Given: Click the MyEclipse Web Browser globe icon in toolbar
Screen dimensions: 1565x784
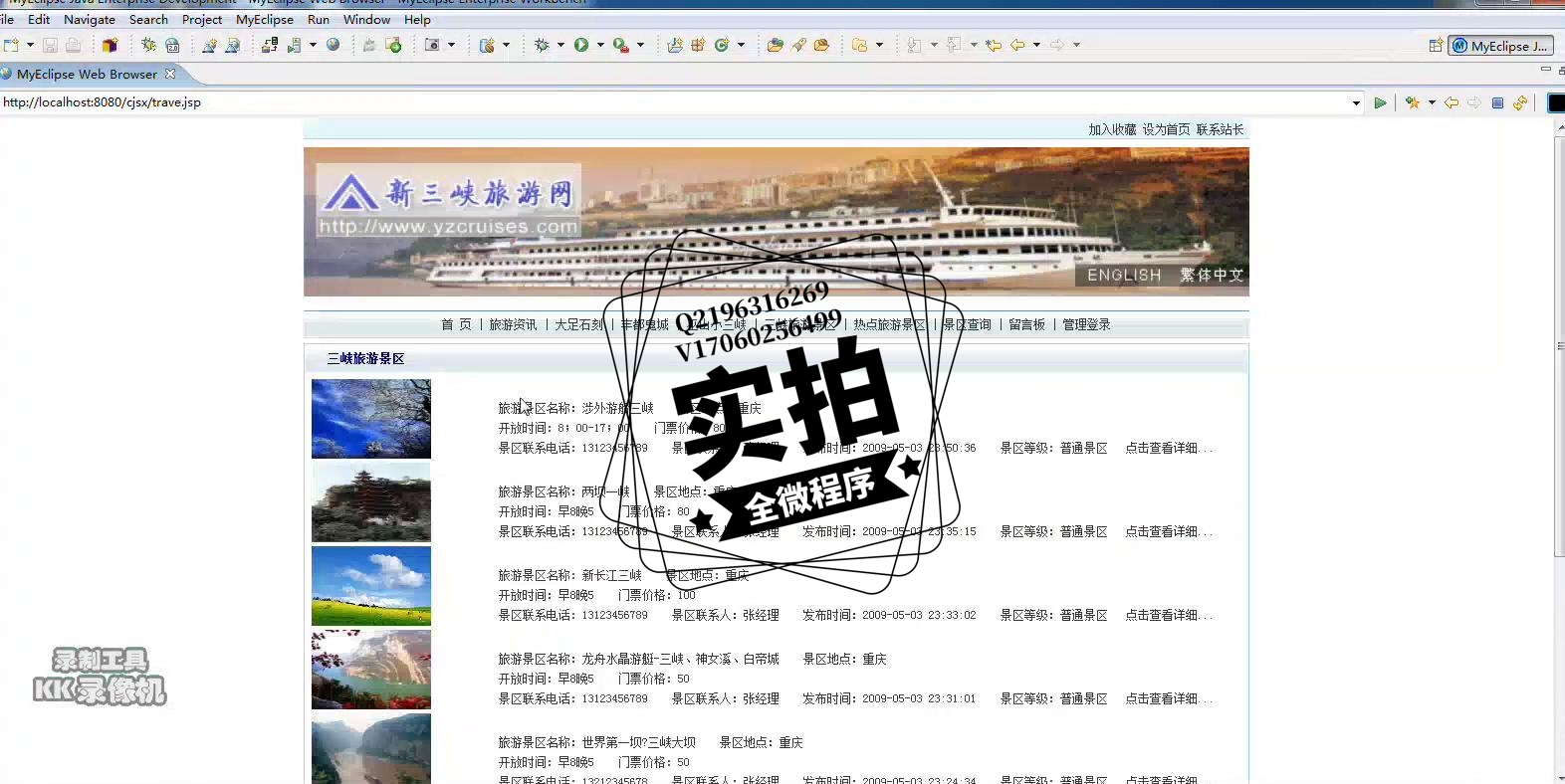Looking at the screenshot, I should 334,45.
